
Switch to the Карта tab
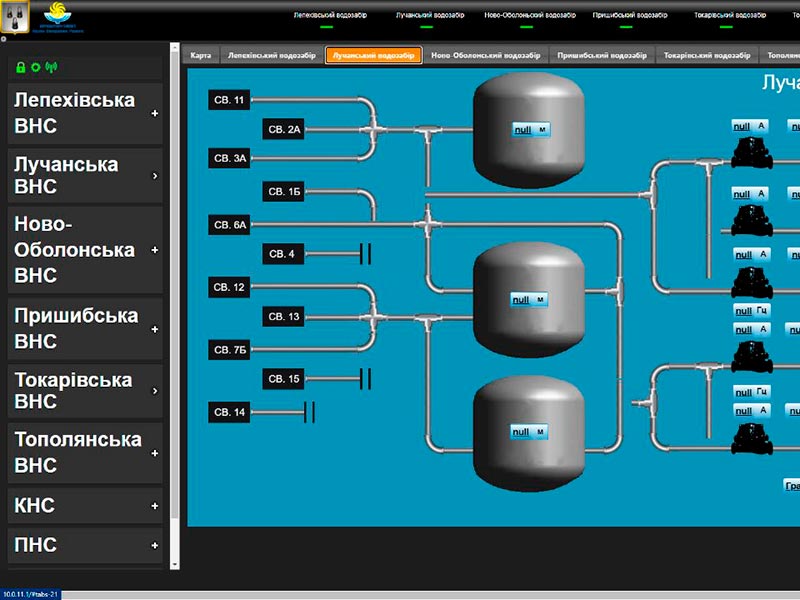click(201, 56)
